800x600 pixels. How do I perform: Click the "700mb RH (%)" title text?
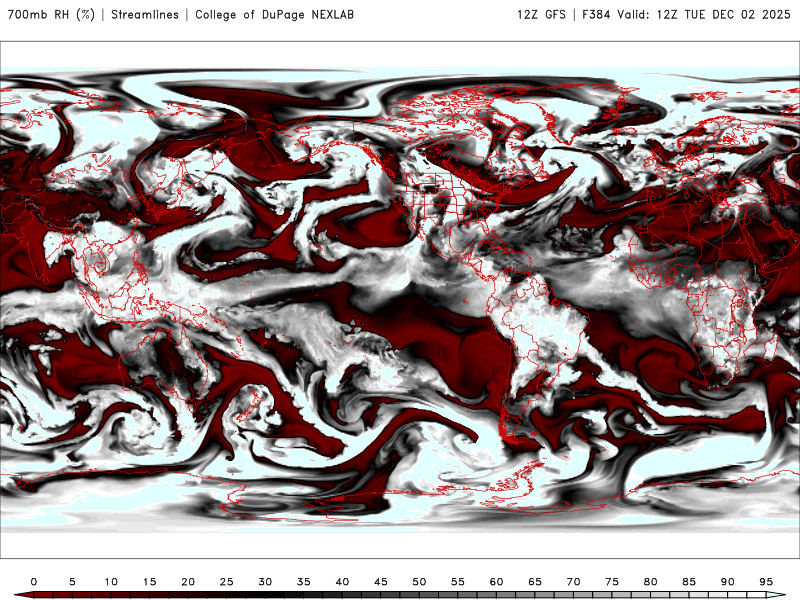[x=51, y=14]
